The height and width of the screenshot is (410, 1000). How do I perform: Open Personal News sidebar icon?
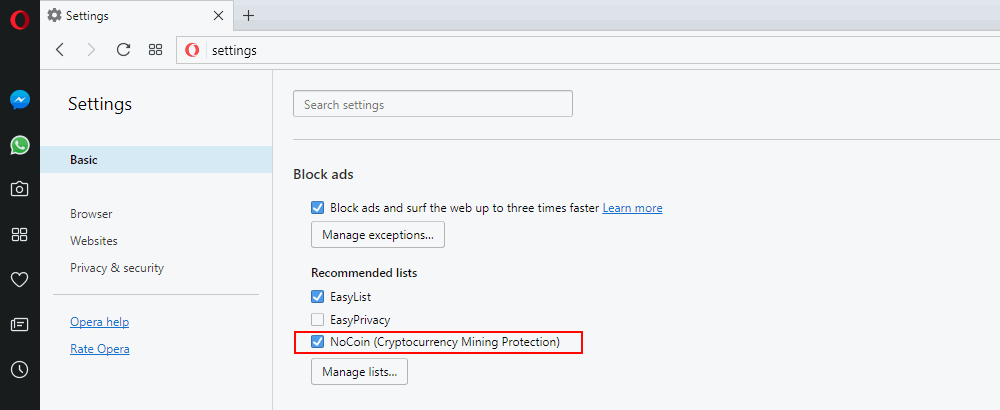tap(19, 324)
